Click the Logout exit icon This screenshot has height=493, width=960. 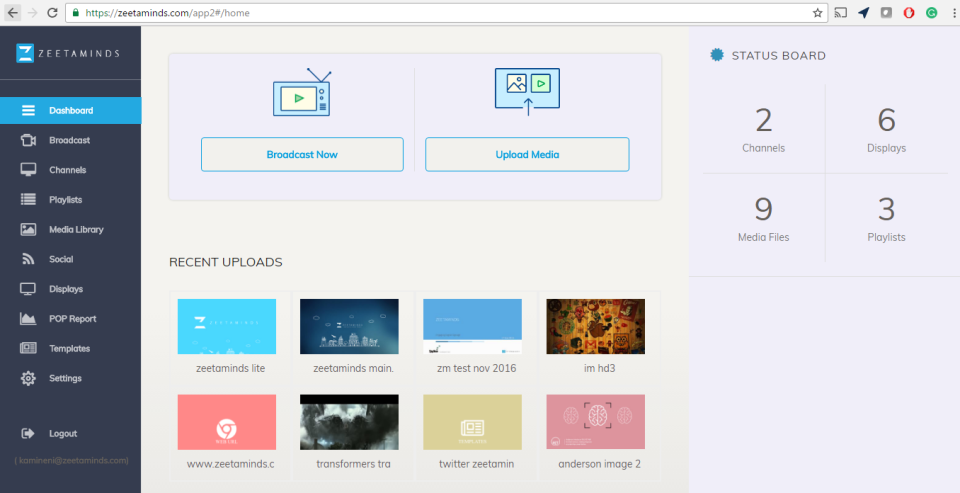(x=28, y=434)
